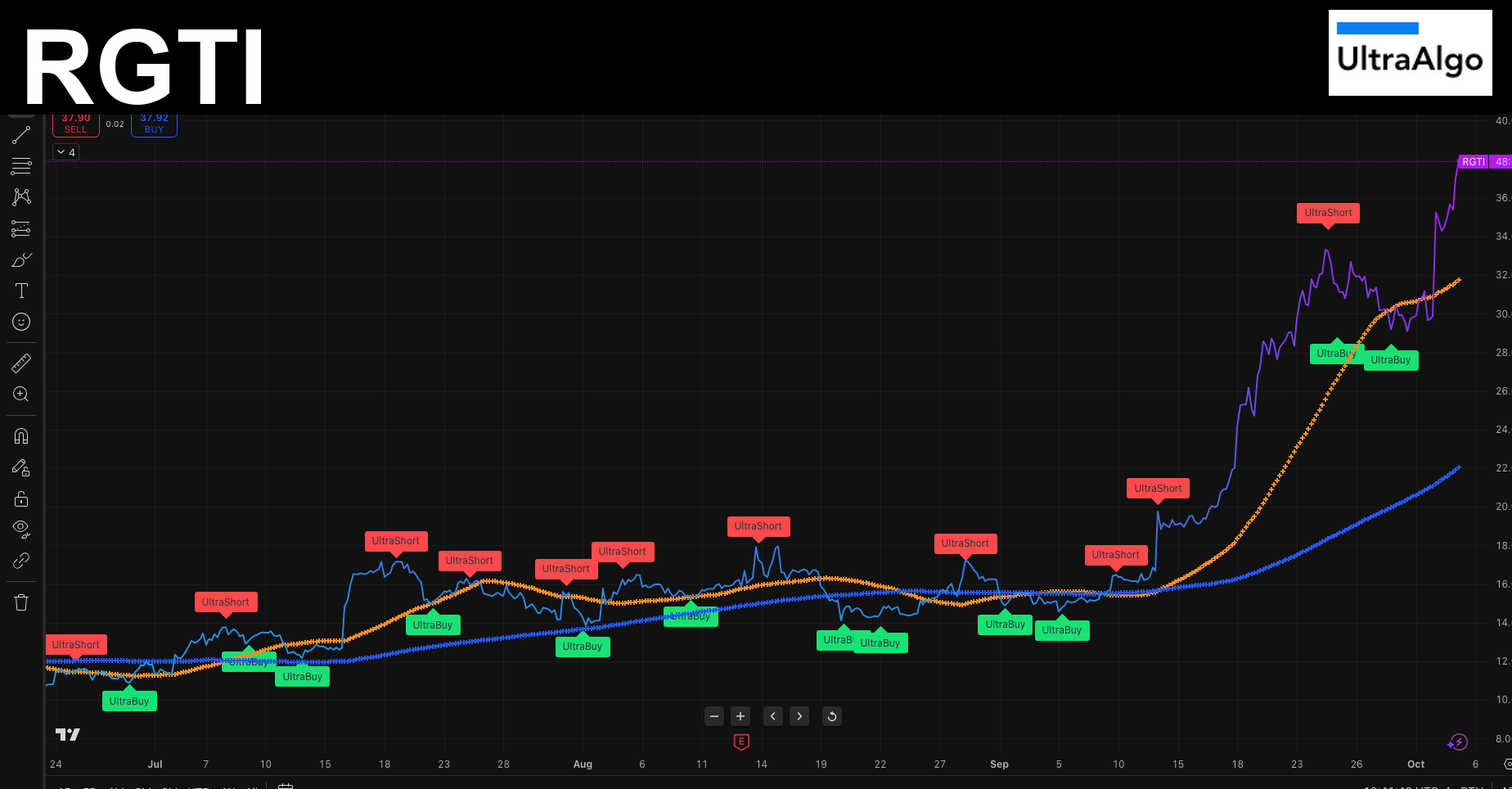Click the UltraBuy label near Sep 29

click(1391, 360)
